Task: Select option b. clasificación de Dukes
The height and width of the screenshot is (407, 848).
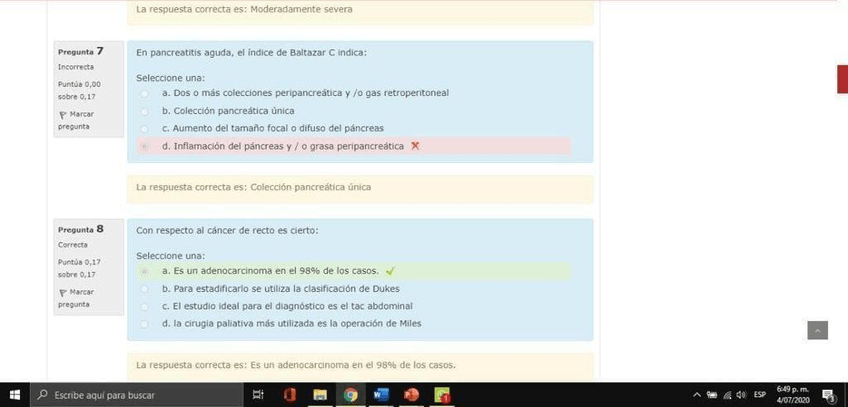Action: 144,289
